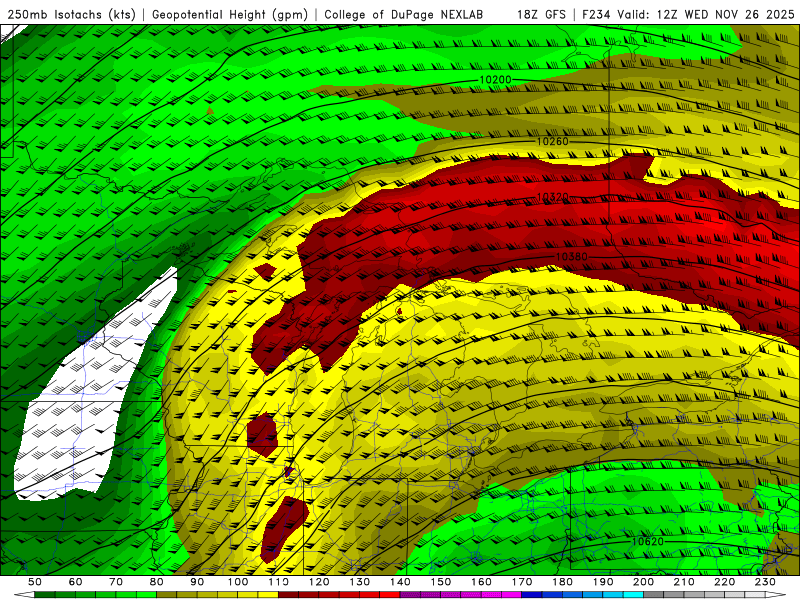Click the 80 value on the color scale
The height and width of the screenshot is (600, 800).
[156, 582]
